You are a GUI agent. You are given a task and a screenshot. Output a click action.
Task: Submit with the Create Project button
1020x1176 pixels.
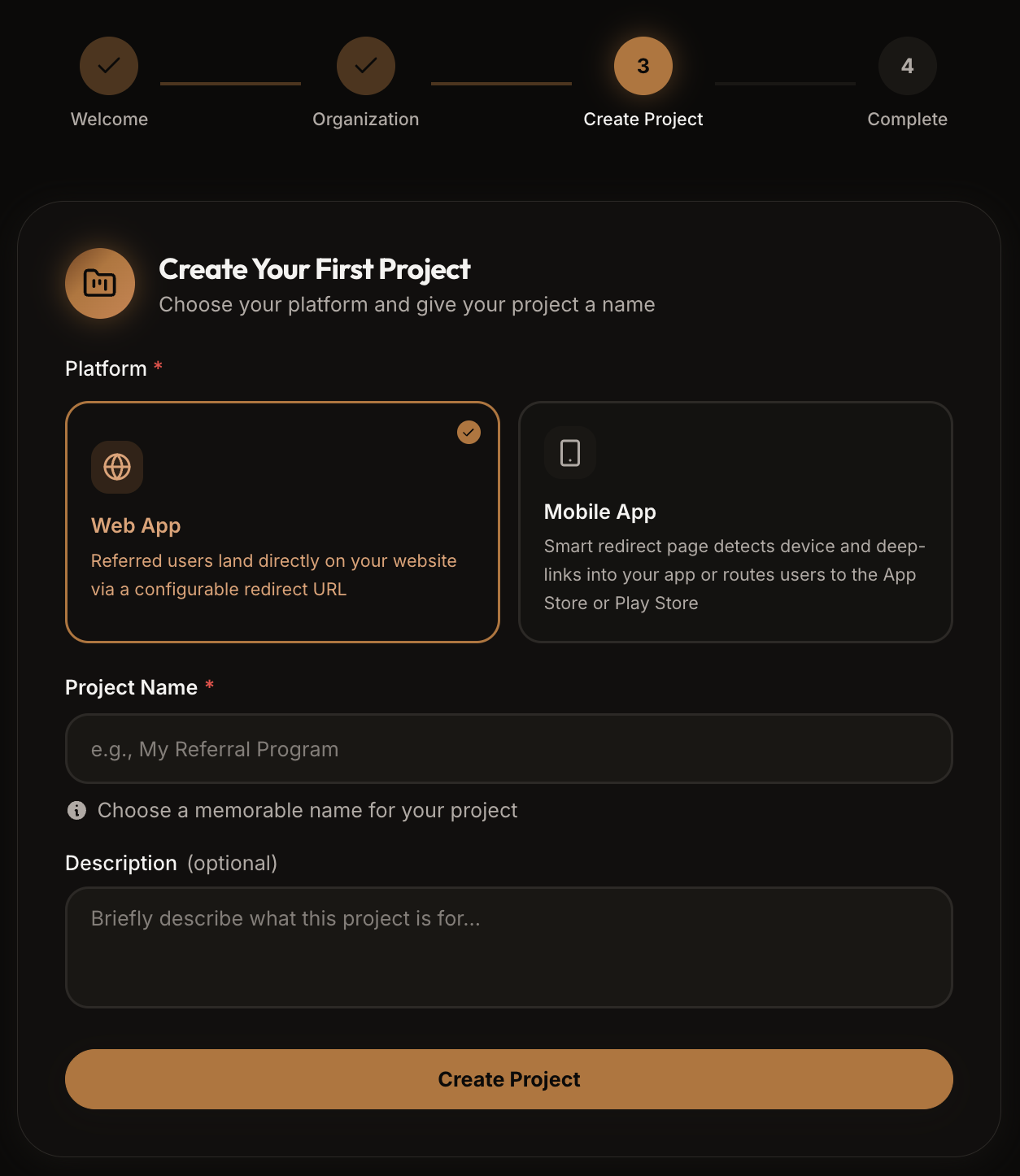point(509,1079)
